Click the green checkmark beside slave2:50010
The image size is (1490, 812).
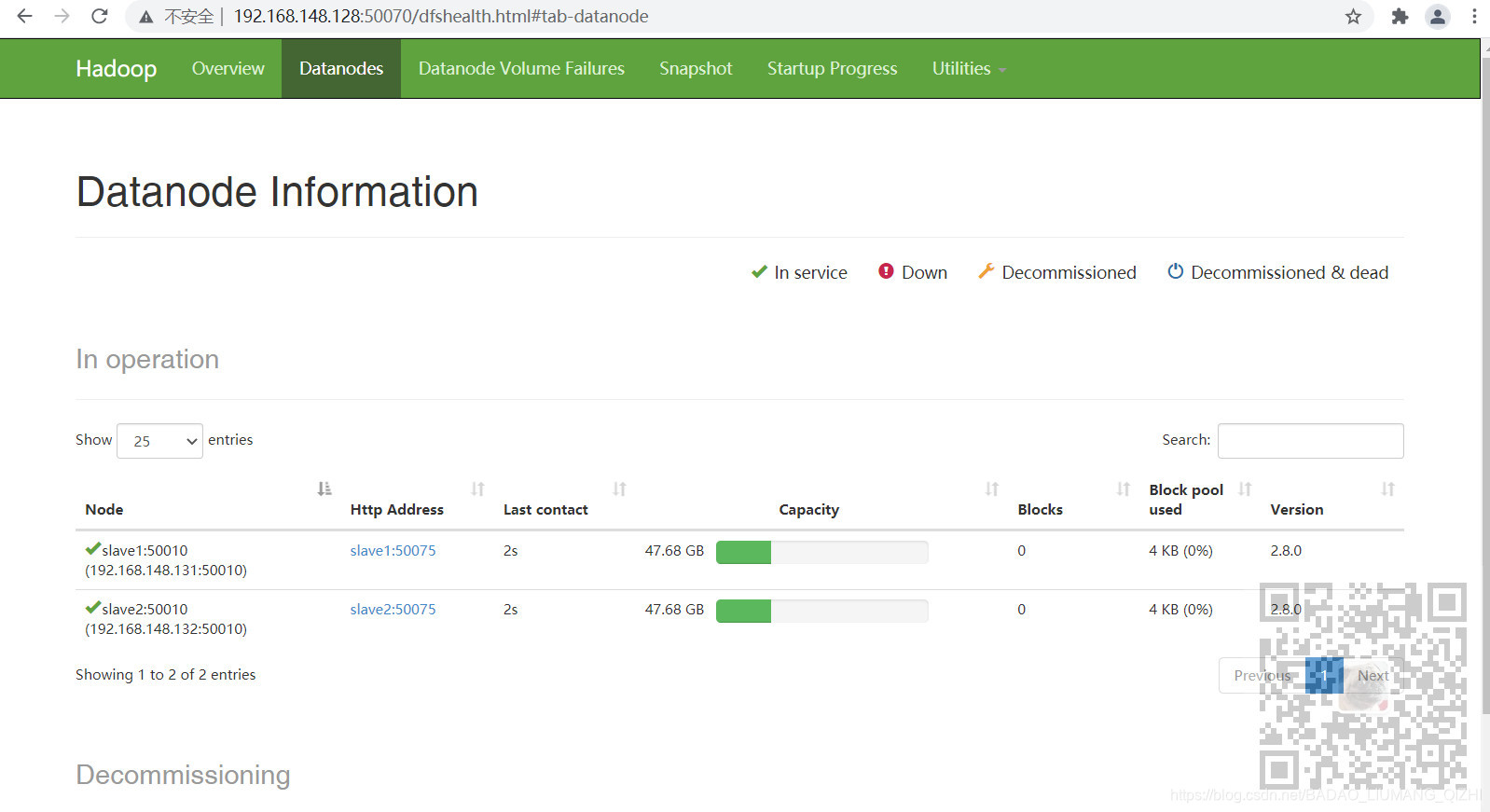point(92,607)
